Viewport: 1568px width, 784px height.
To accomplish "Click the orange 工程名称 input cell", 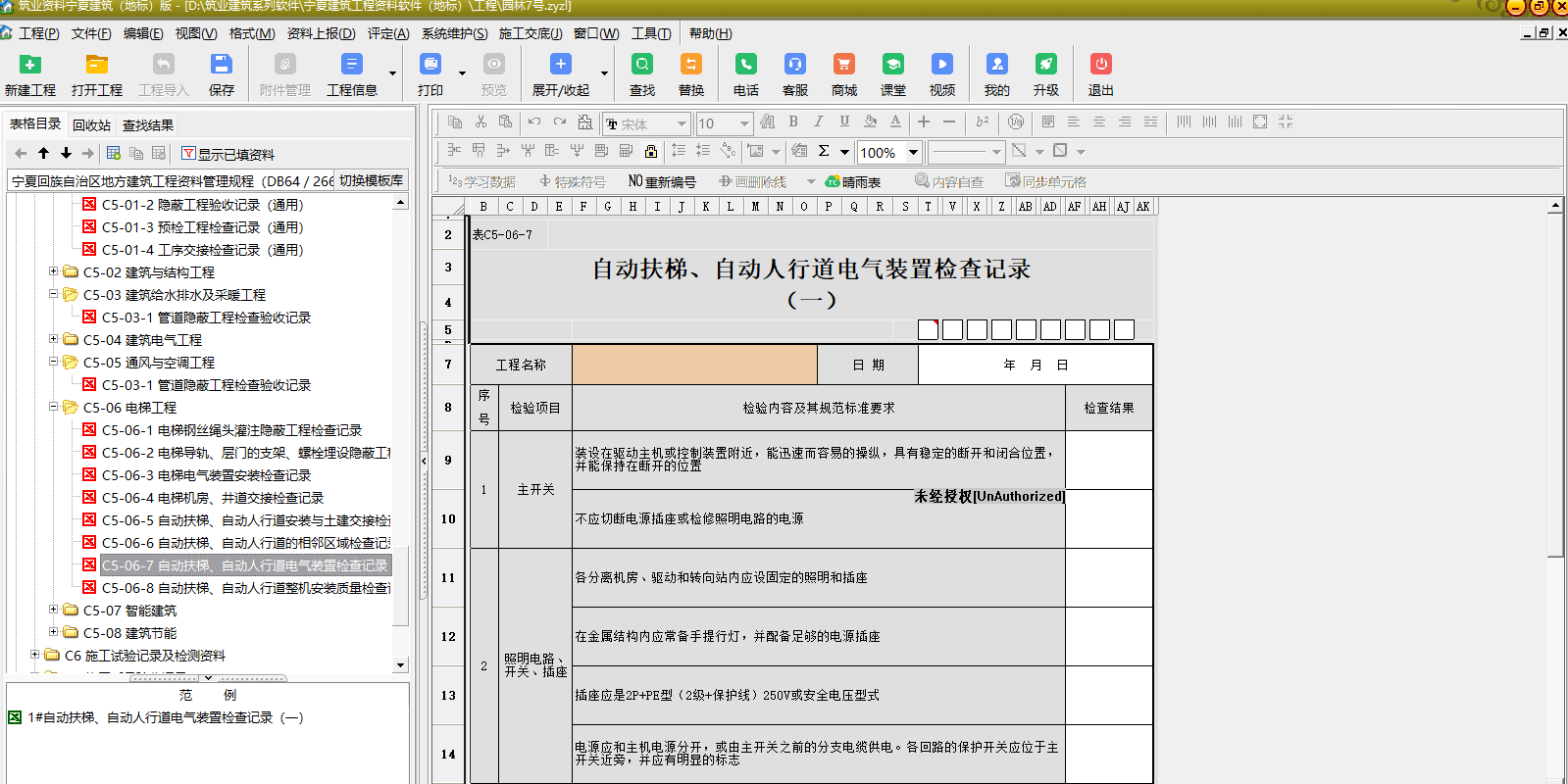I will (694, 365).
